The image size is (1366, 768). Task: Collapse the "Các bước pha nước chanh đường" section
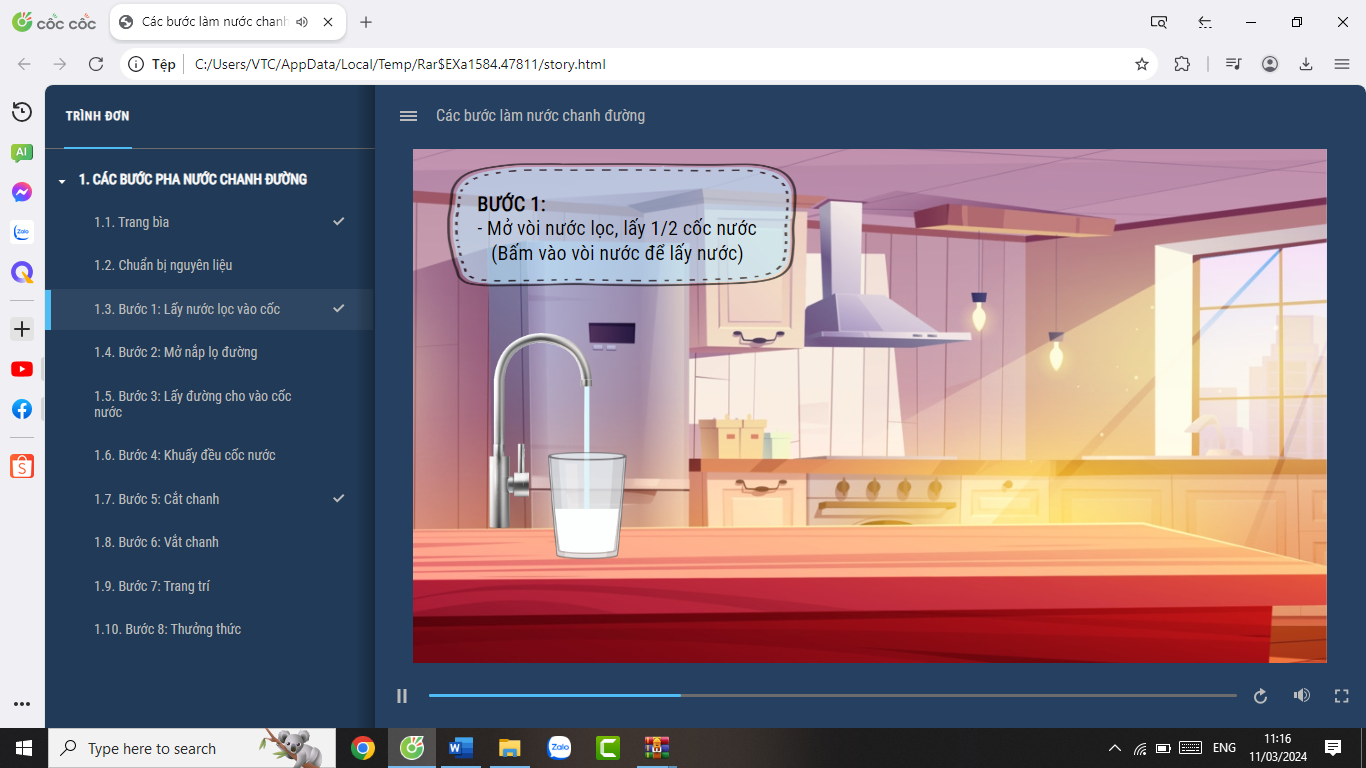pyautogui.click(x=62, y=181)
